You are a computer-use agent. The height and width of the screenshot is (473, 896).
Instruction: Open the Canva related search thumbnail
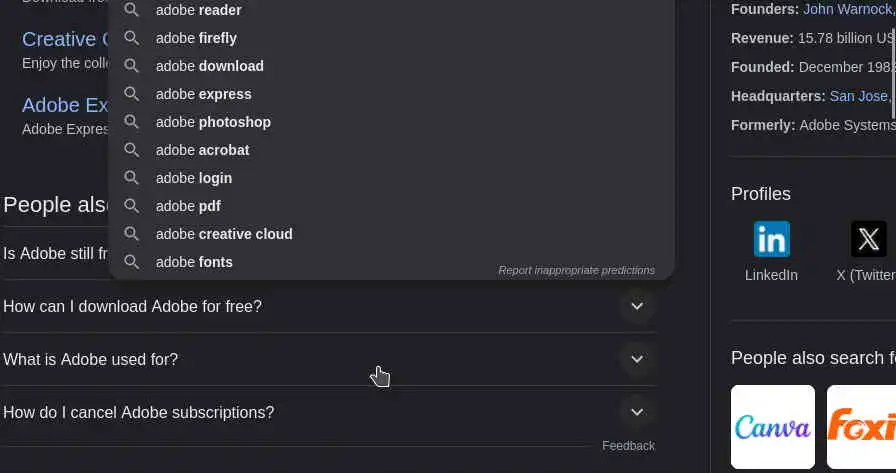click(772, 427)
